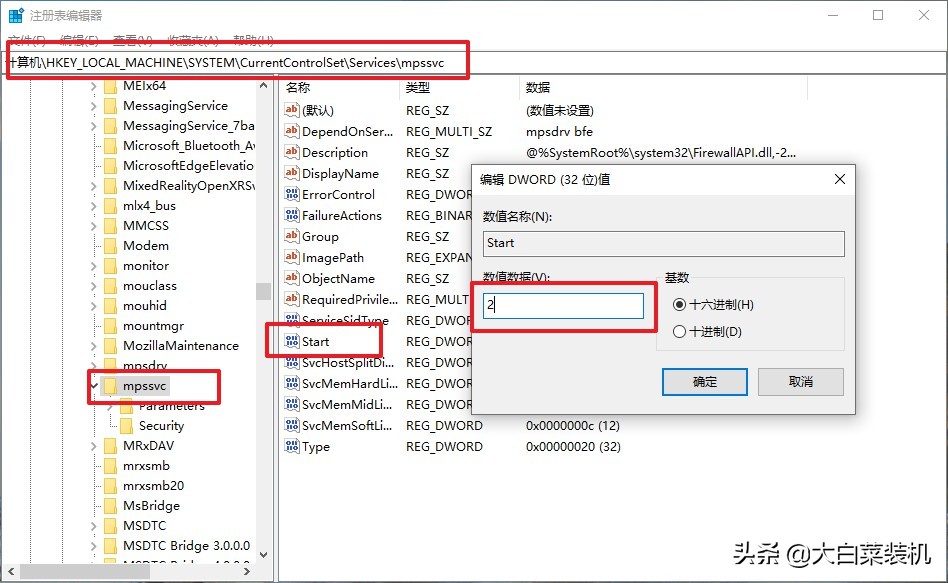Click the MozillaMaintenance folder icon

coord(113,344)
